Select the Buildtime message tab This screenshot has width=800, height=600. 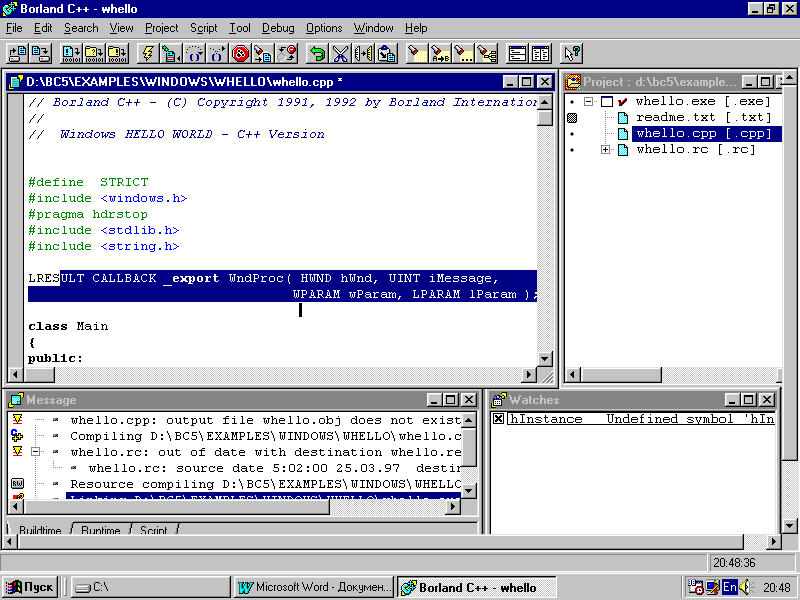point(40,530)
